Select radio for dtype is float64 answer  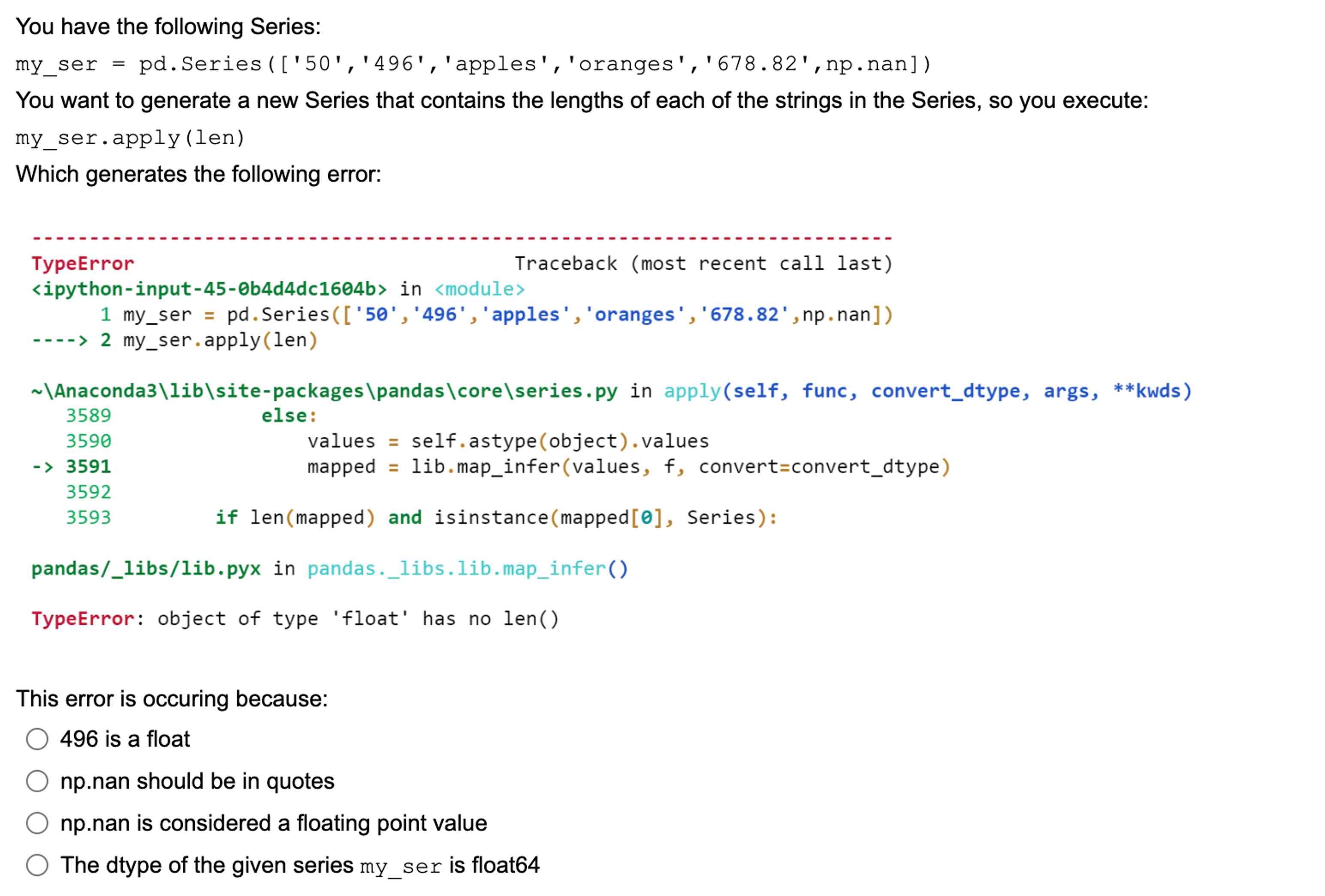pyautogui.click(x=37, y=865)
